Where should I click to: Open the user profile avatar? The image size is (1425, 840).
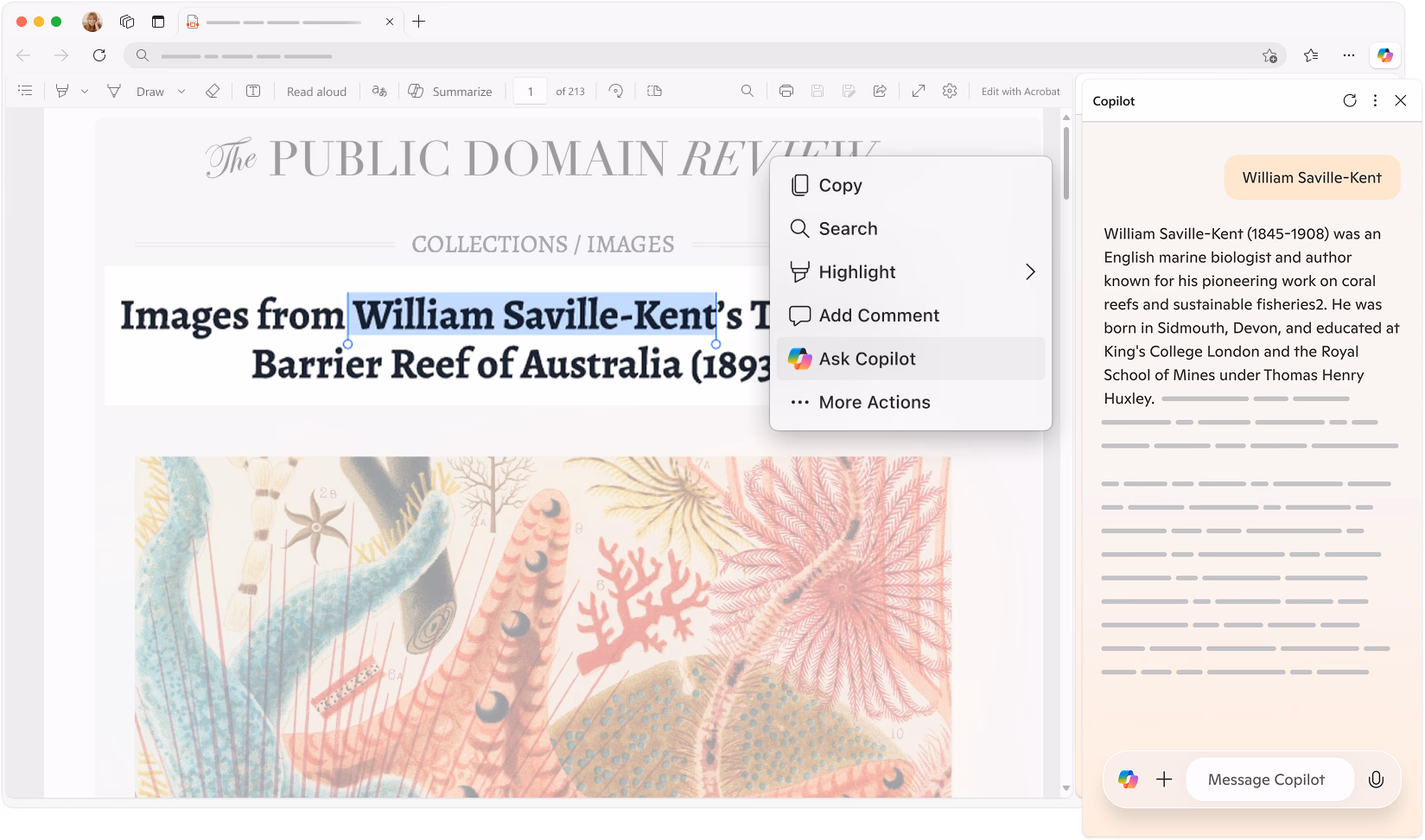(92, 22)
